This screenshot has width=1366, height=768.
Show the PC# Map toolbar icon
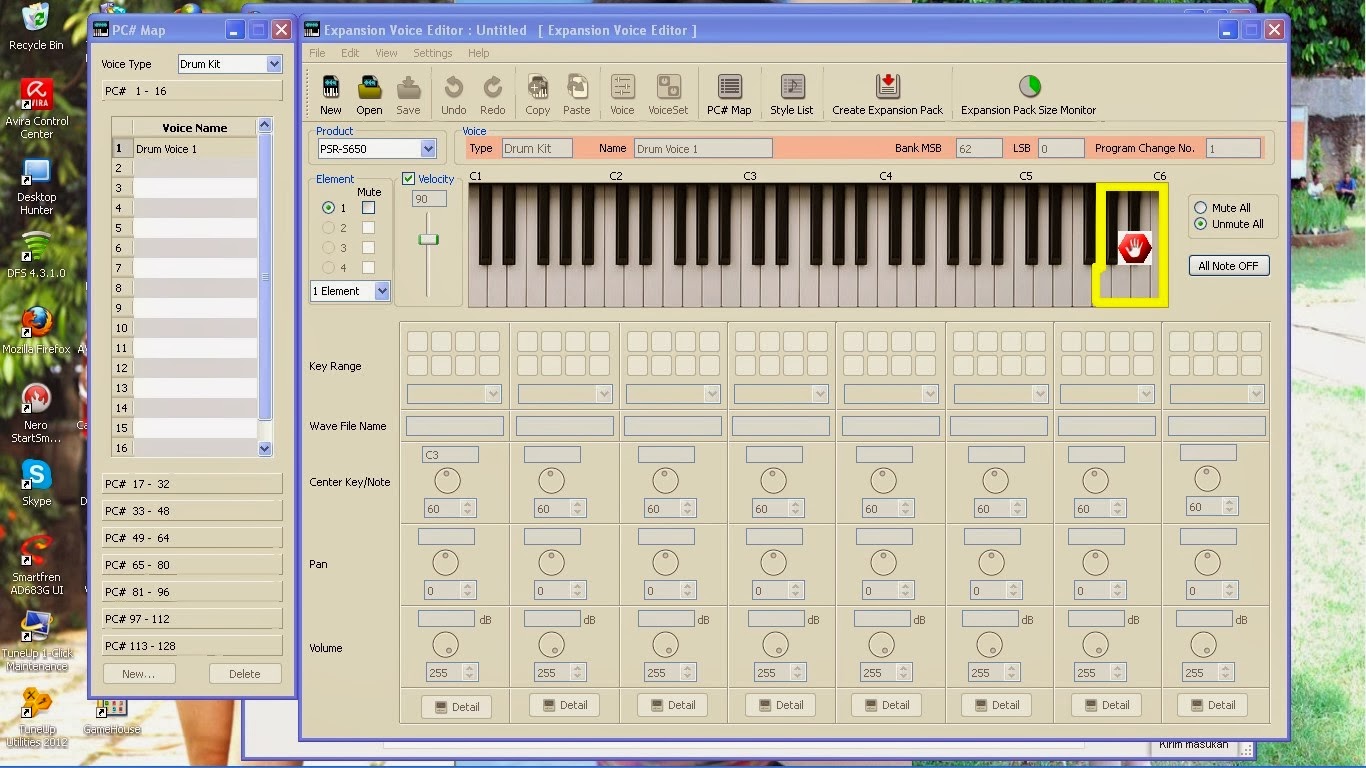(x=729, y=88)
